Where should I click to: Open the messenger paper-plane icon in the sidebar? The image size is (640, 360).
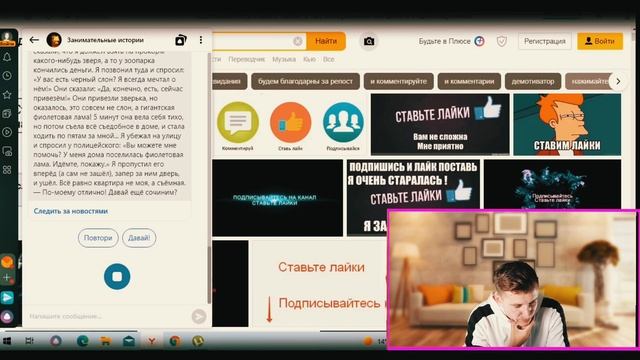coord(7,298)
